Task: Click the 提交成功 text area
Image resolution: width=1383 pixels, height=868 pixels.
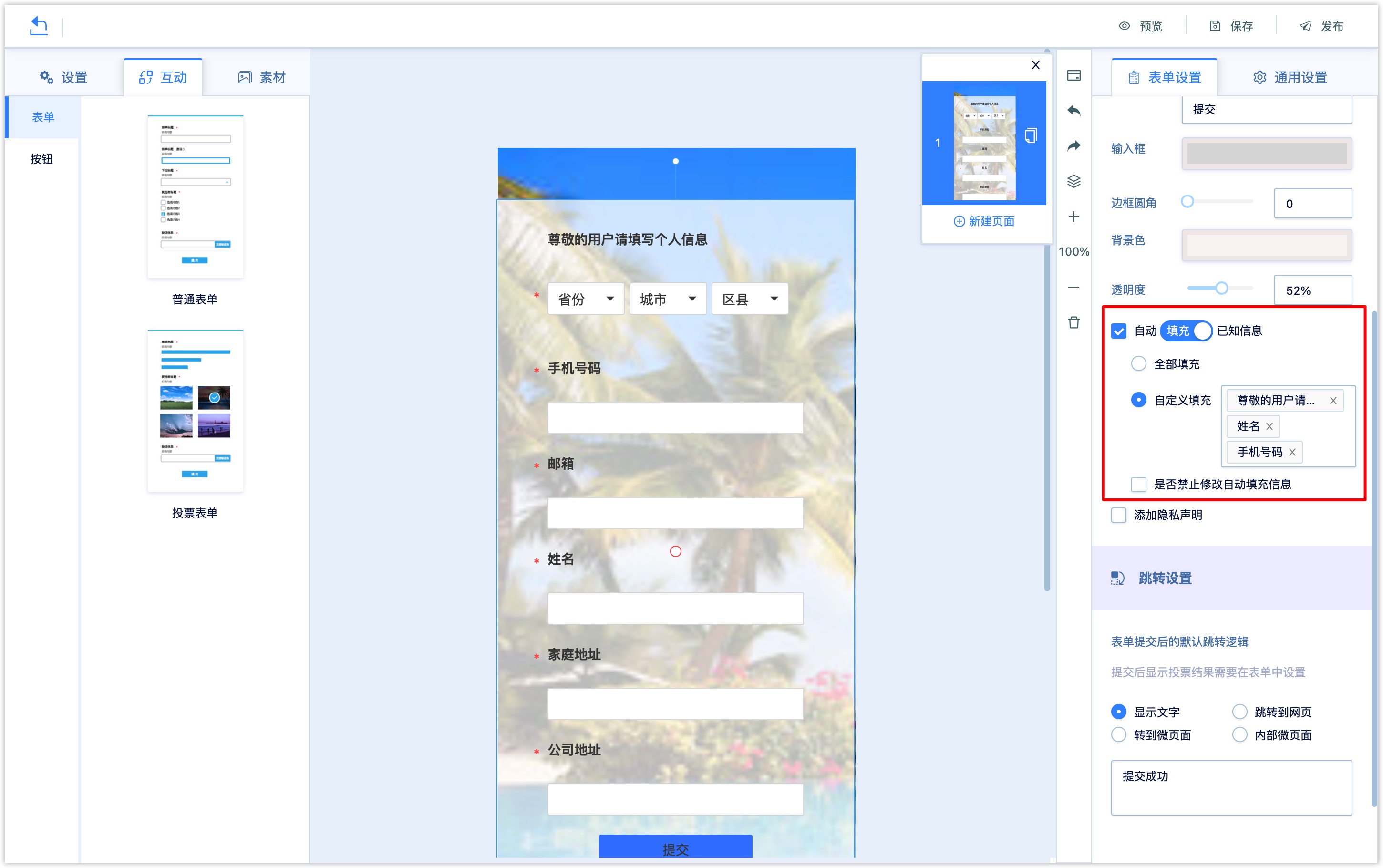Action: click(x=1231, y=787)
